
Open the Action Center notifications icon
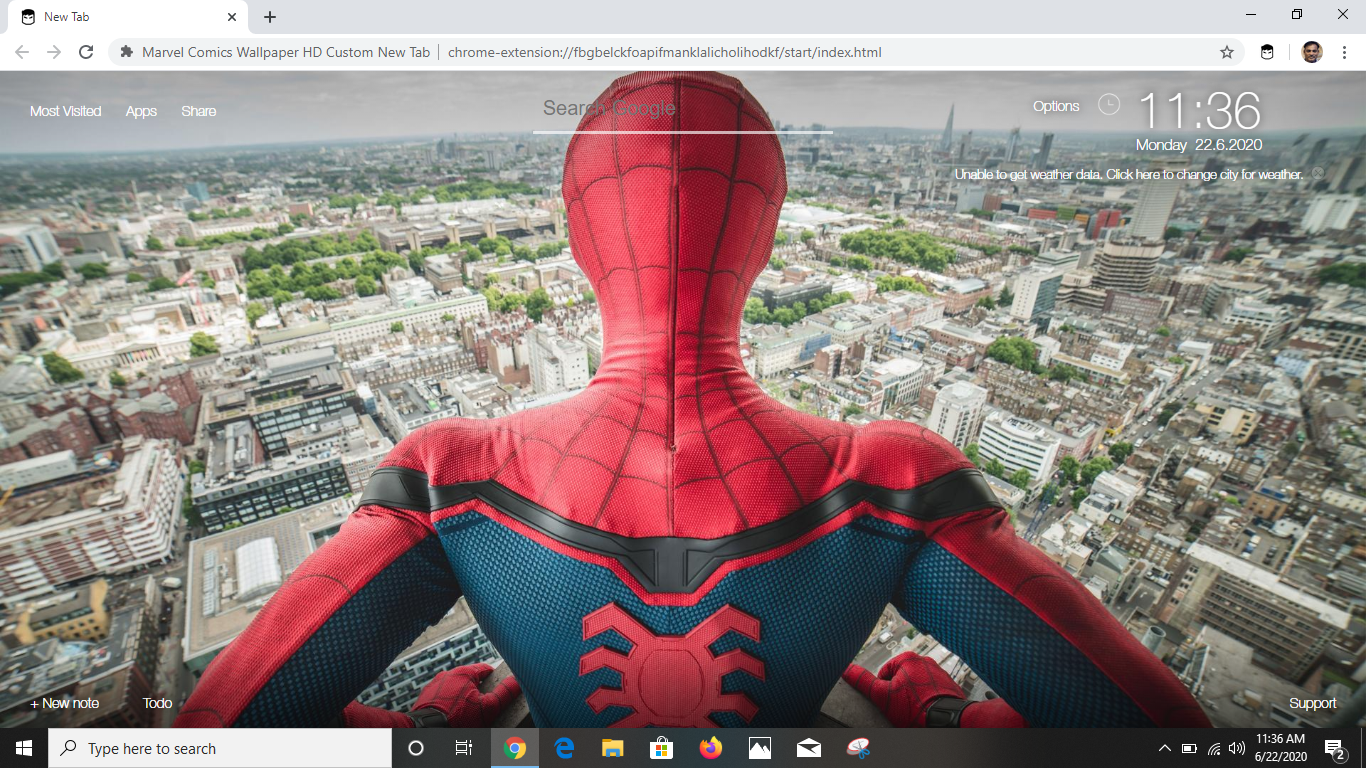pos(1334,748)
